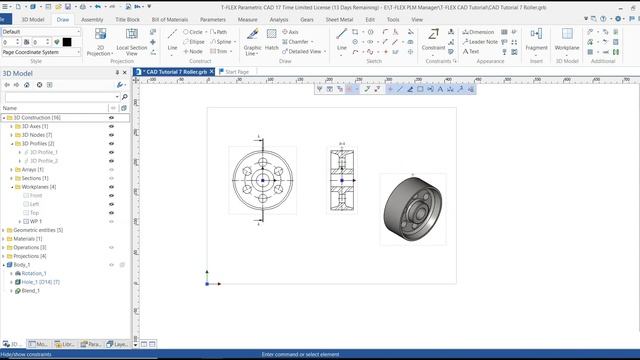Click the isometric roller view thumbnail
Image resolution: width=640 pixels, height=360 pixels.
(413, 209)
